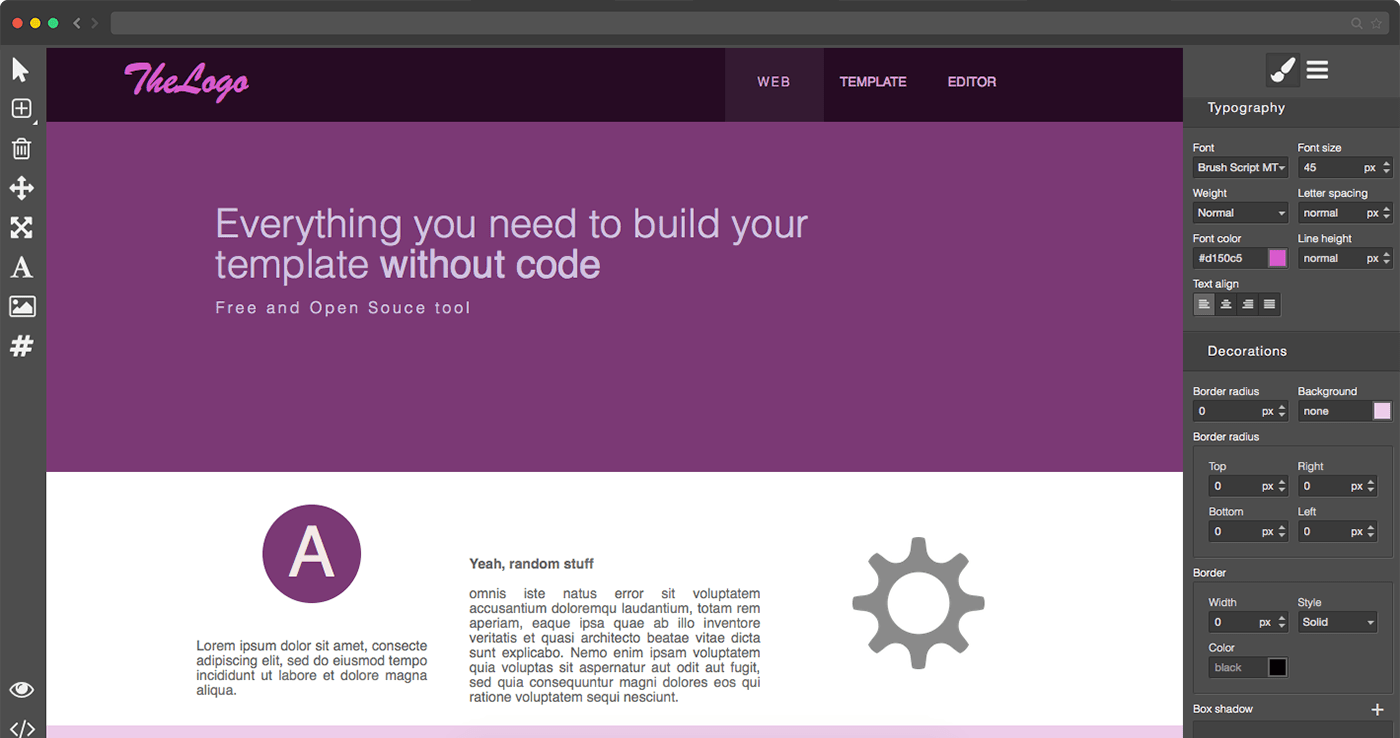Set text align to center
This screenshot has width=1400, height=738.
pyautogui.click(x=1226, y=304)
